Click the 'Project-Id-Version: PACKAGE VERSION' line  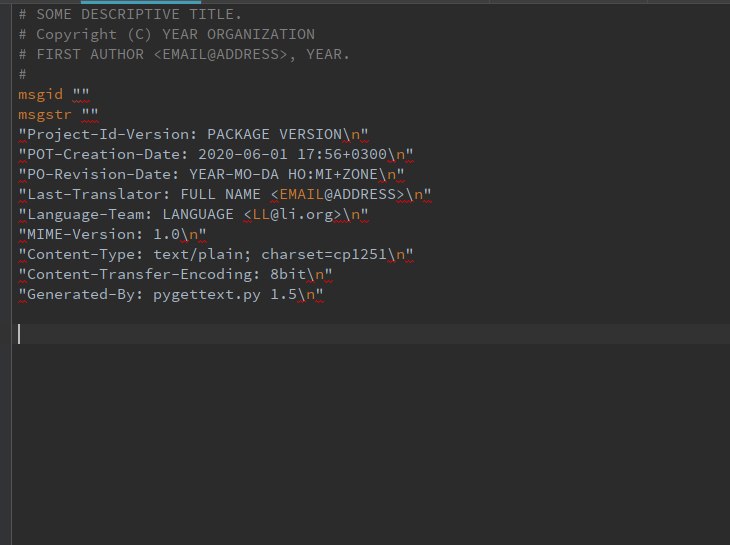[193, 135]
